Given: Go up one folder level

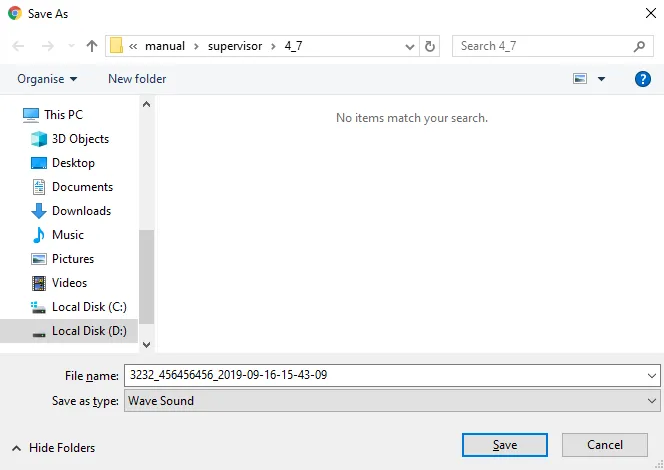Looking at the screenshot, I should click(x=91, y=46).
